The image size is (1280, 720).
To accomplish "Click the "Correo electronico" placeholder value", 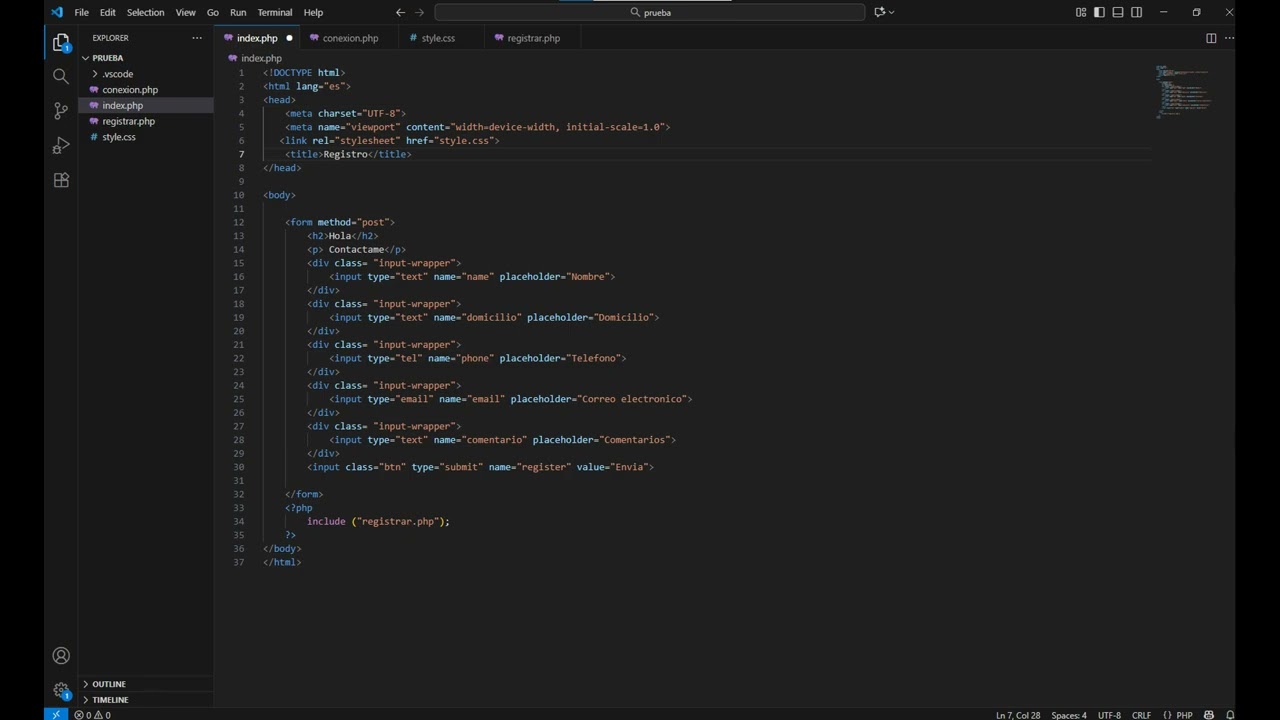I will pyautogui.click(x=634, y=399).
